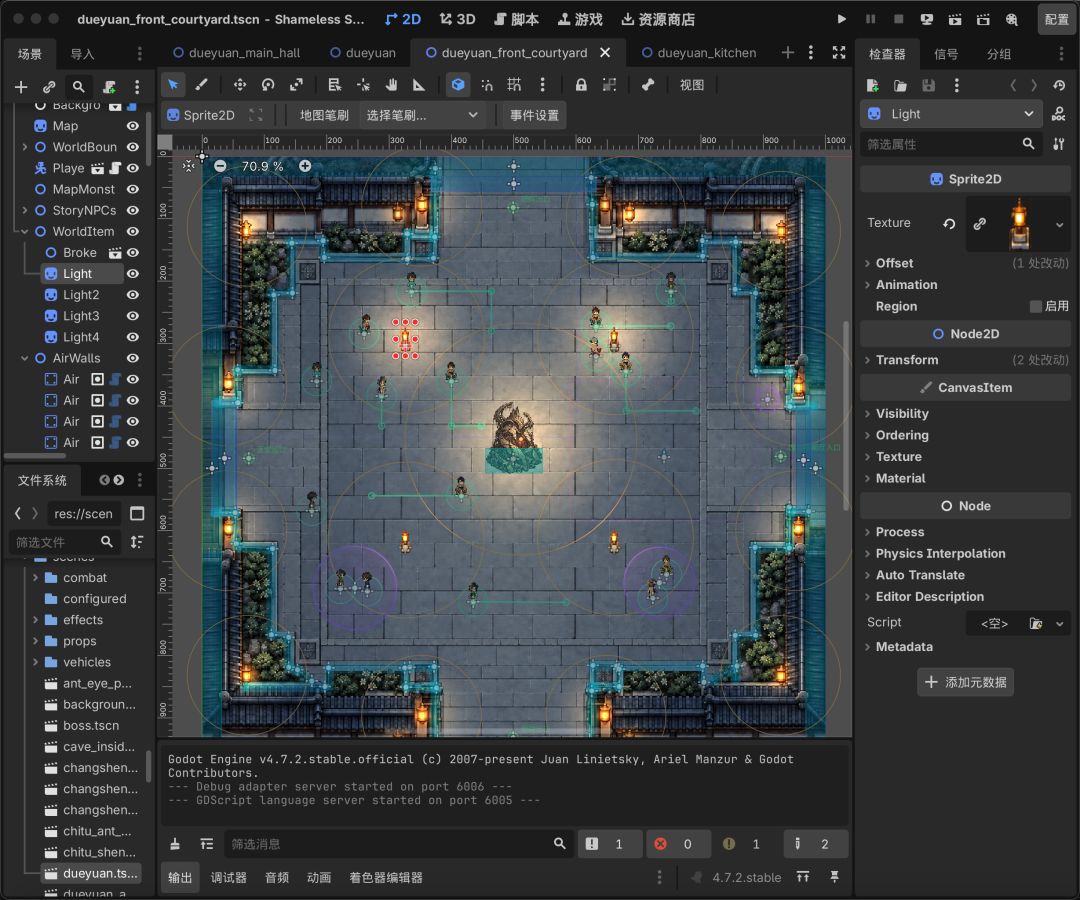The width and height of the screenshot is (1080, 900).
Task: Select the Scale Mode tool
Action: point(296,85)
